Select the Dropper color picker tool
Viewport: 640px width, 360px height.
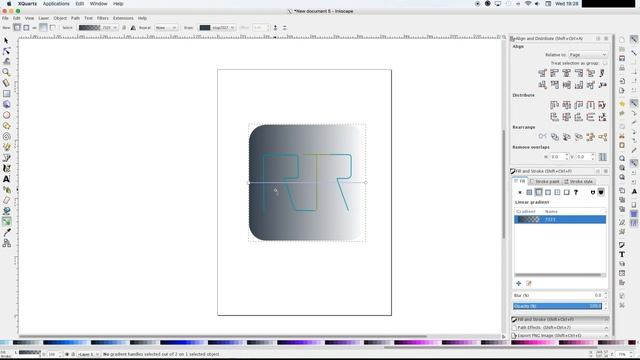[x=6, y=232]
